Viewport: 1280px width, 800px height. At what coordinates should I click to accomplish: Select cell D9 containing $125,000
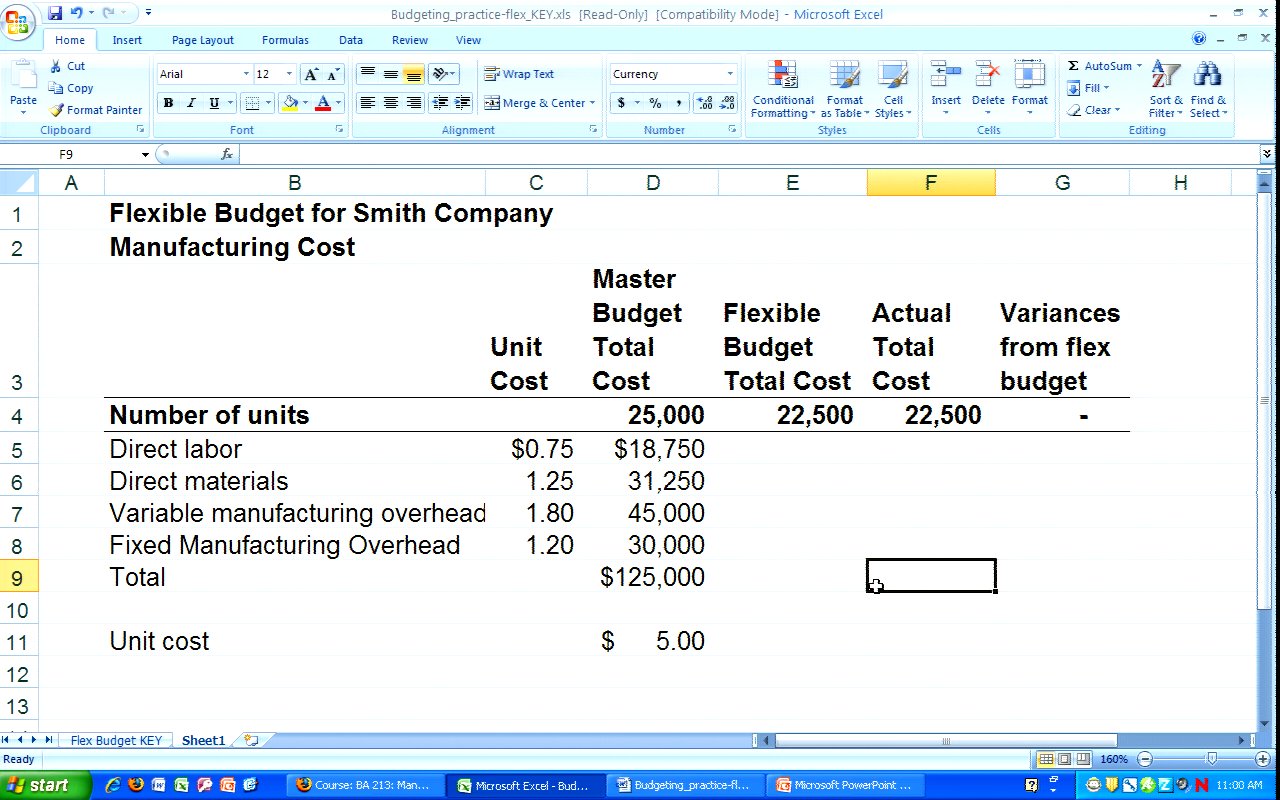652,577
